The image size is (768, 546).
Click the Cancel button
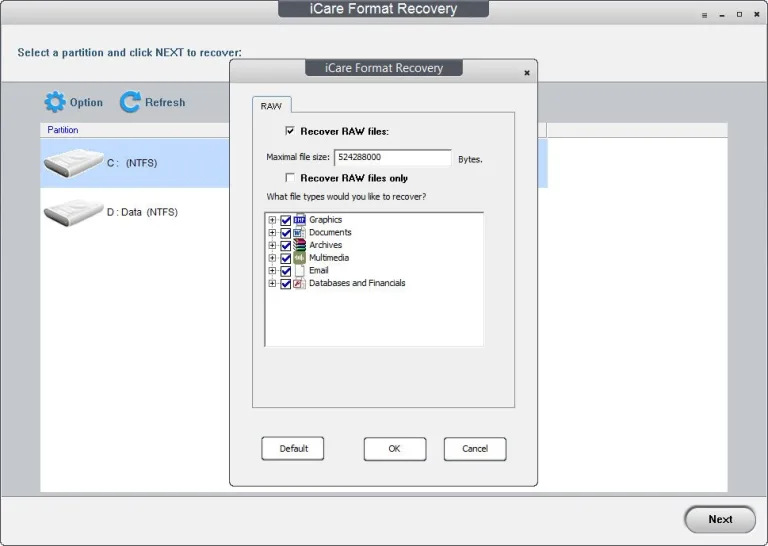(475, 449)
